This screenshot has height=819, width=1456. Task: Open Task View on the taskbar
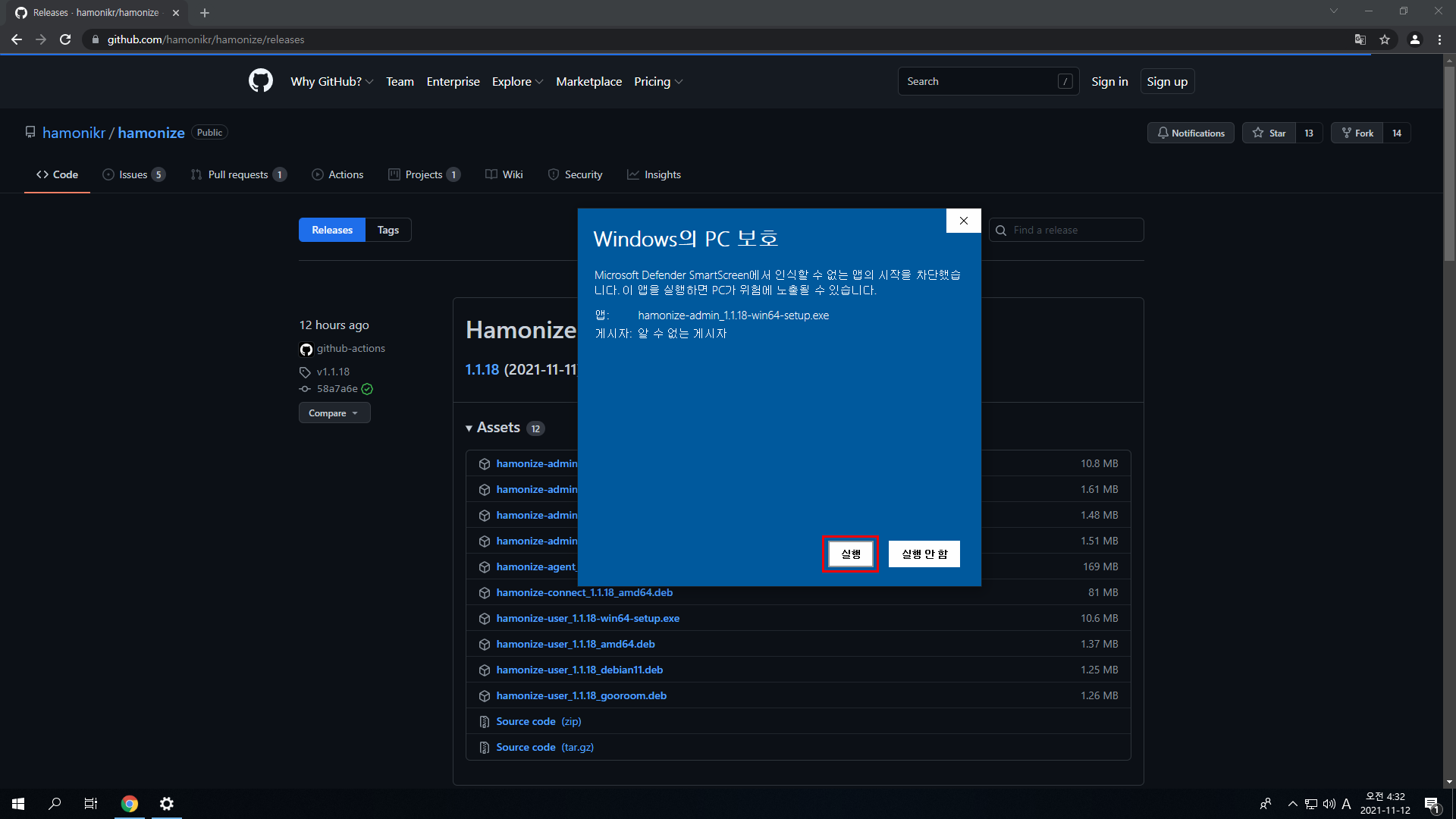click(91, 804)
